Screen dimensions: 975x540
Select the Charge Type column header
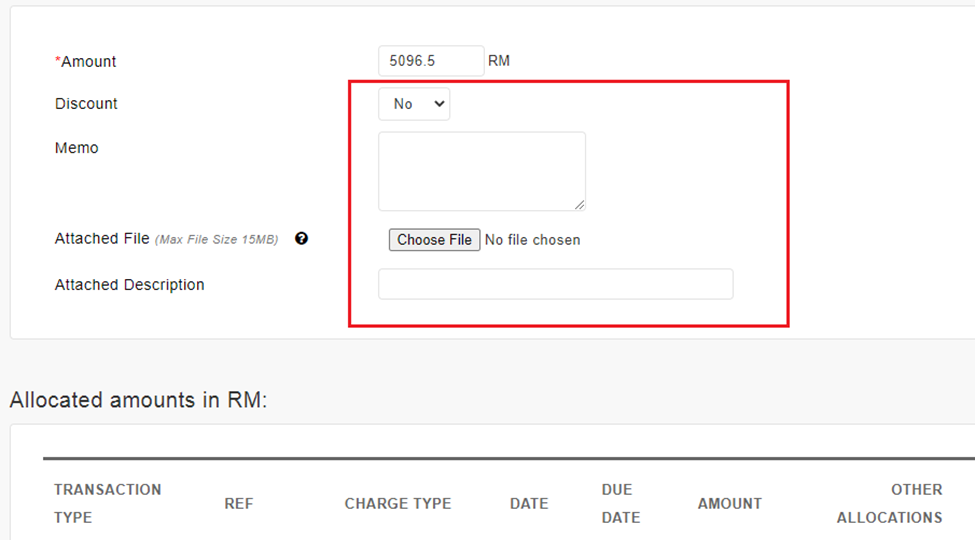coord(398,504)
